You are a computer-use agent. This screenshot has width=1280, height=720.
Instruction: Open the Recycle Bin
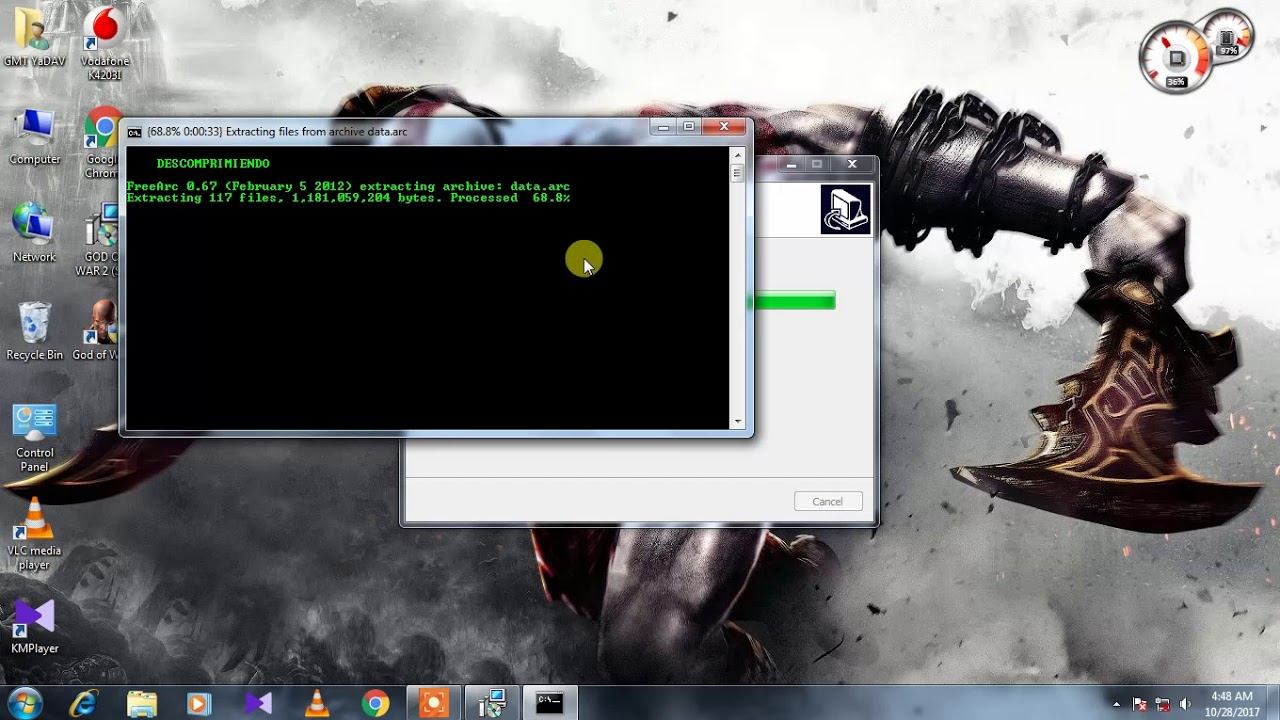(x=34, y=330)
